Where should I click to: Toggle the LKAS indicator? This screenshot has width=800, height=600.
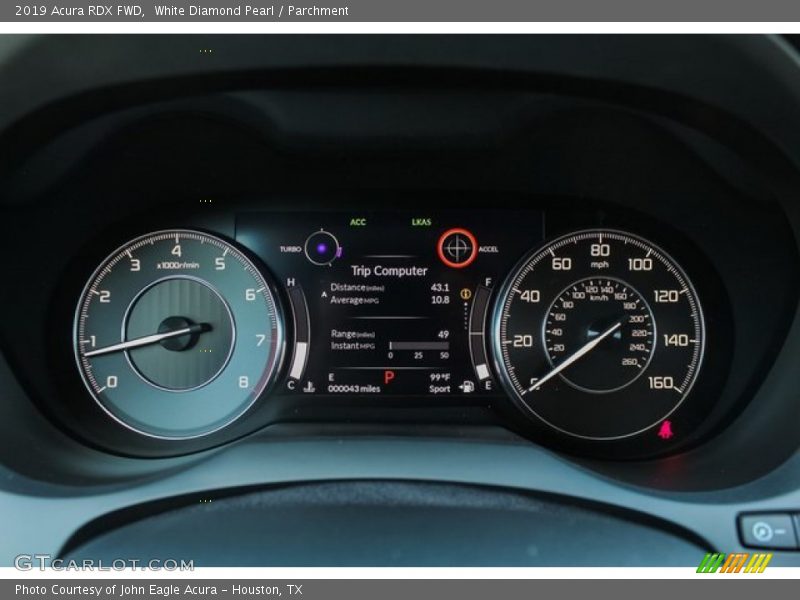pyautogui.click(x=420, y=222)
